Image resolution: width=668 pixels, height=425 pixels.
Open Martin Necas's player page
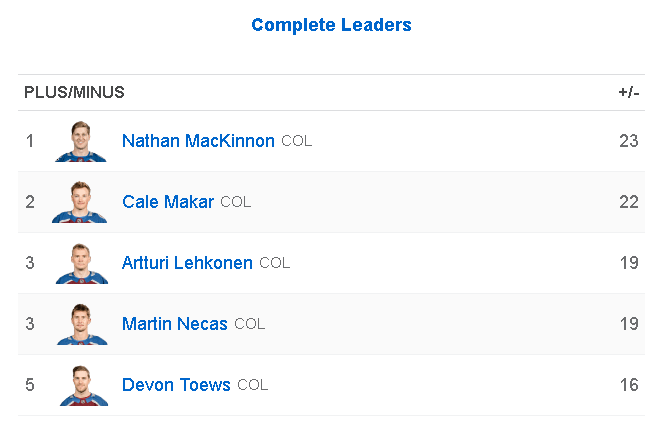click(x=175, y=324)
